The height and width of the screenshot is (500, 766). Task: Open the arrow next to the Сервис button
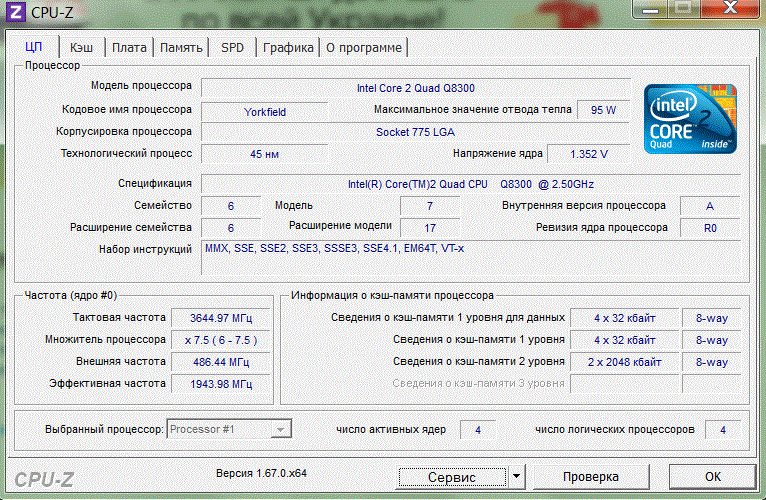(x=516, y=477)
